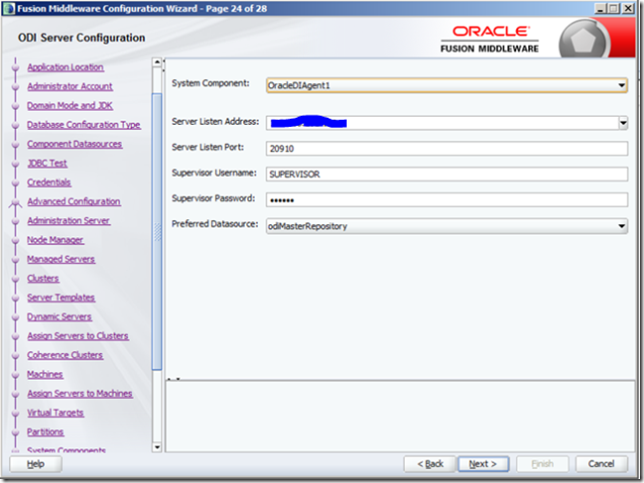This screenshot has width=644, height=483.
Task: Open Component Datasources step
Action: [x=75, y=144]
